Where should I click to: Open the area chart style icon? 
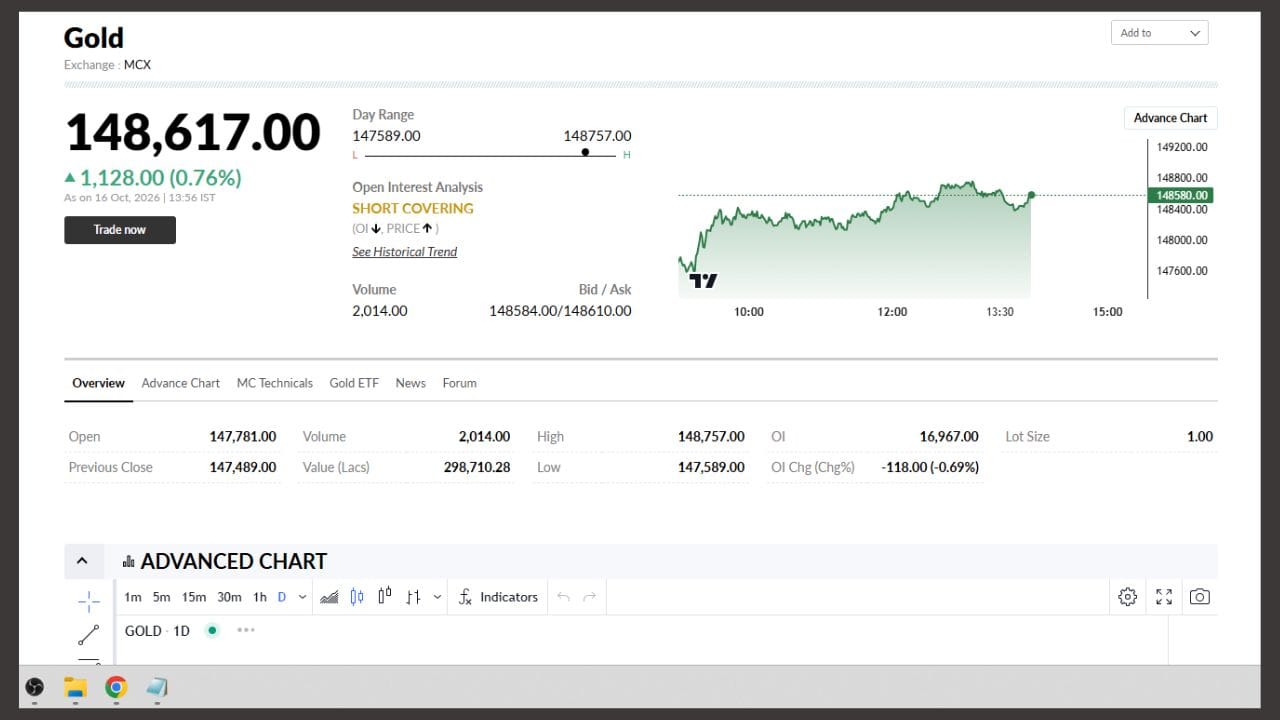coord(329,597)
